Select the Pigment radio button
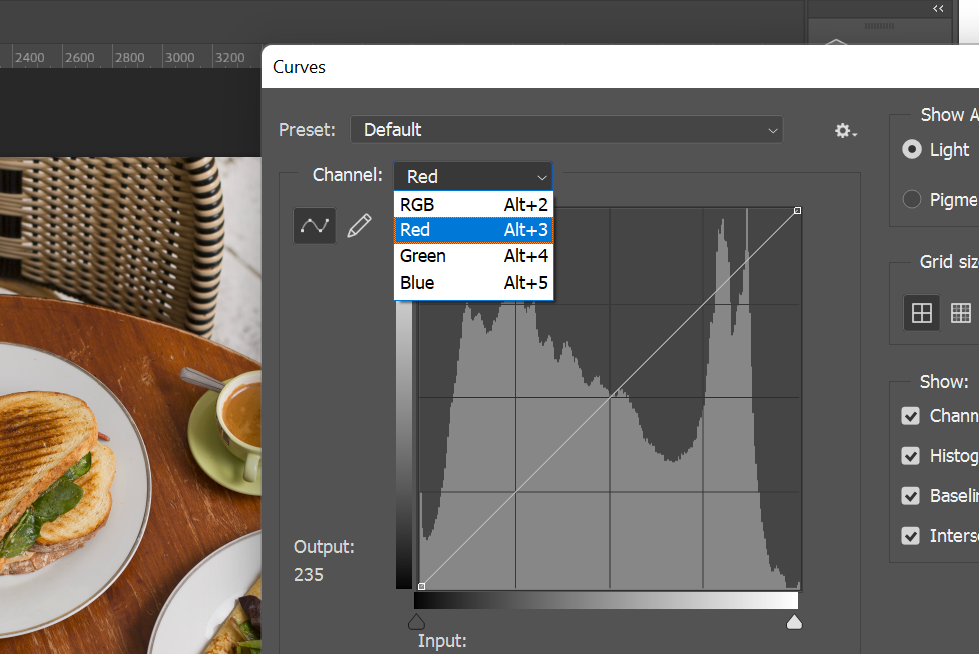This screenshot has width=979, height=654. pos(912,199)
